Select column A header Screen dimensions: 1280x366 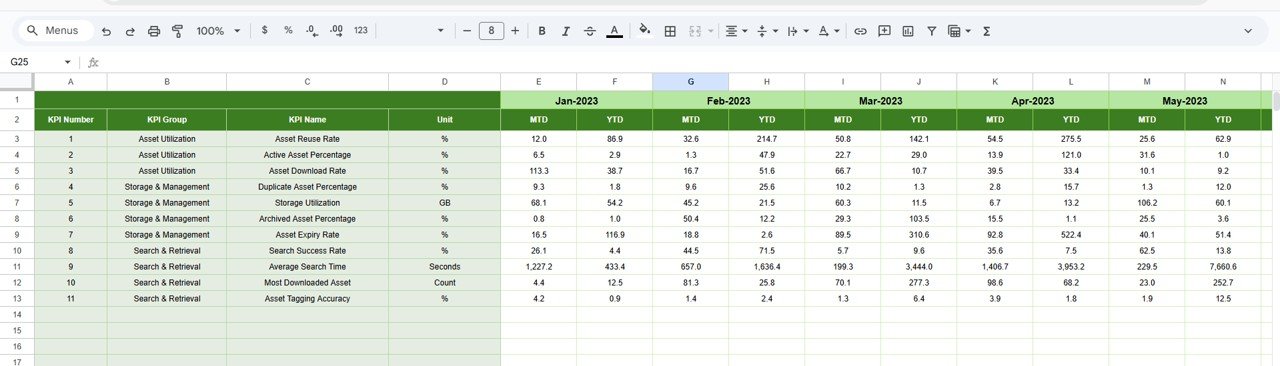click(71, 82)
